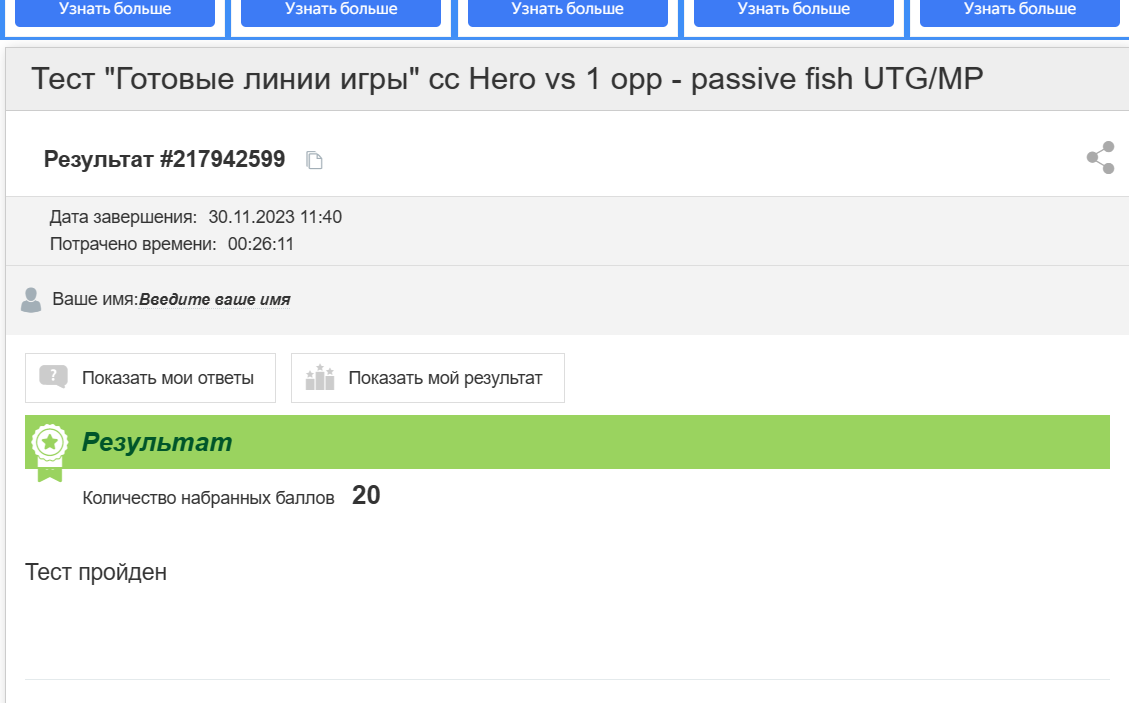This screenshot has height=703, width=1129.
Task: Click the completion date 30.11.2023 11:40
Action: (x=275, y=217)
